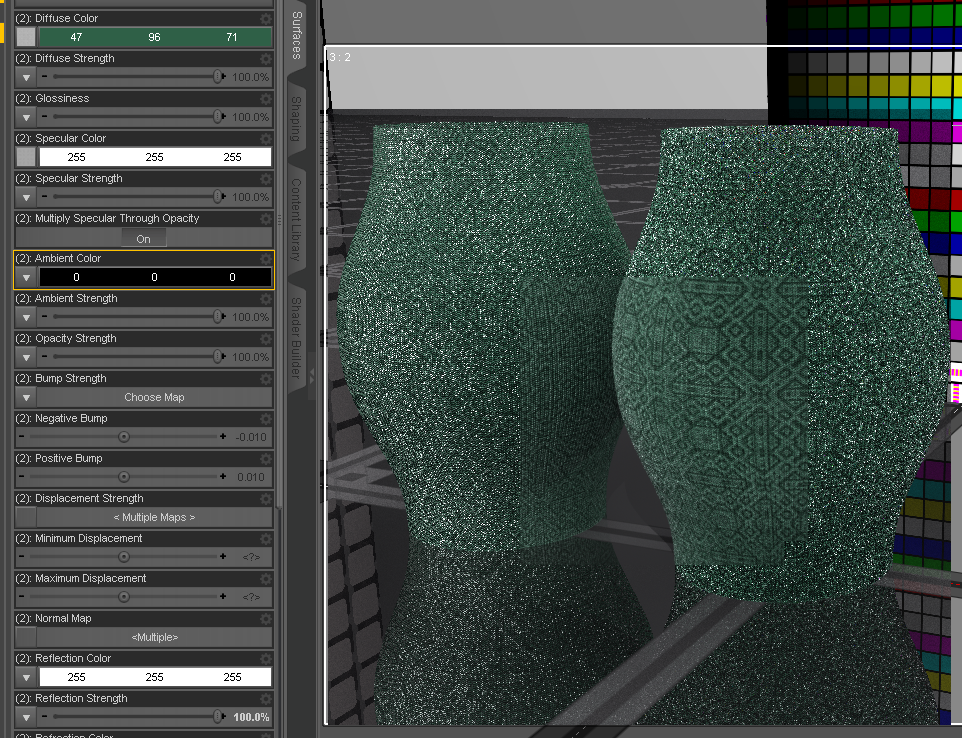The width and height of the screenshot is (962, 738).
Task: Click the Negative Bump slider handle
Action: pos(124,437)
